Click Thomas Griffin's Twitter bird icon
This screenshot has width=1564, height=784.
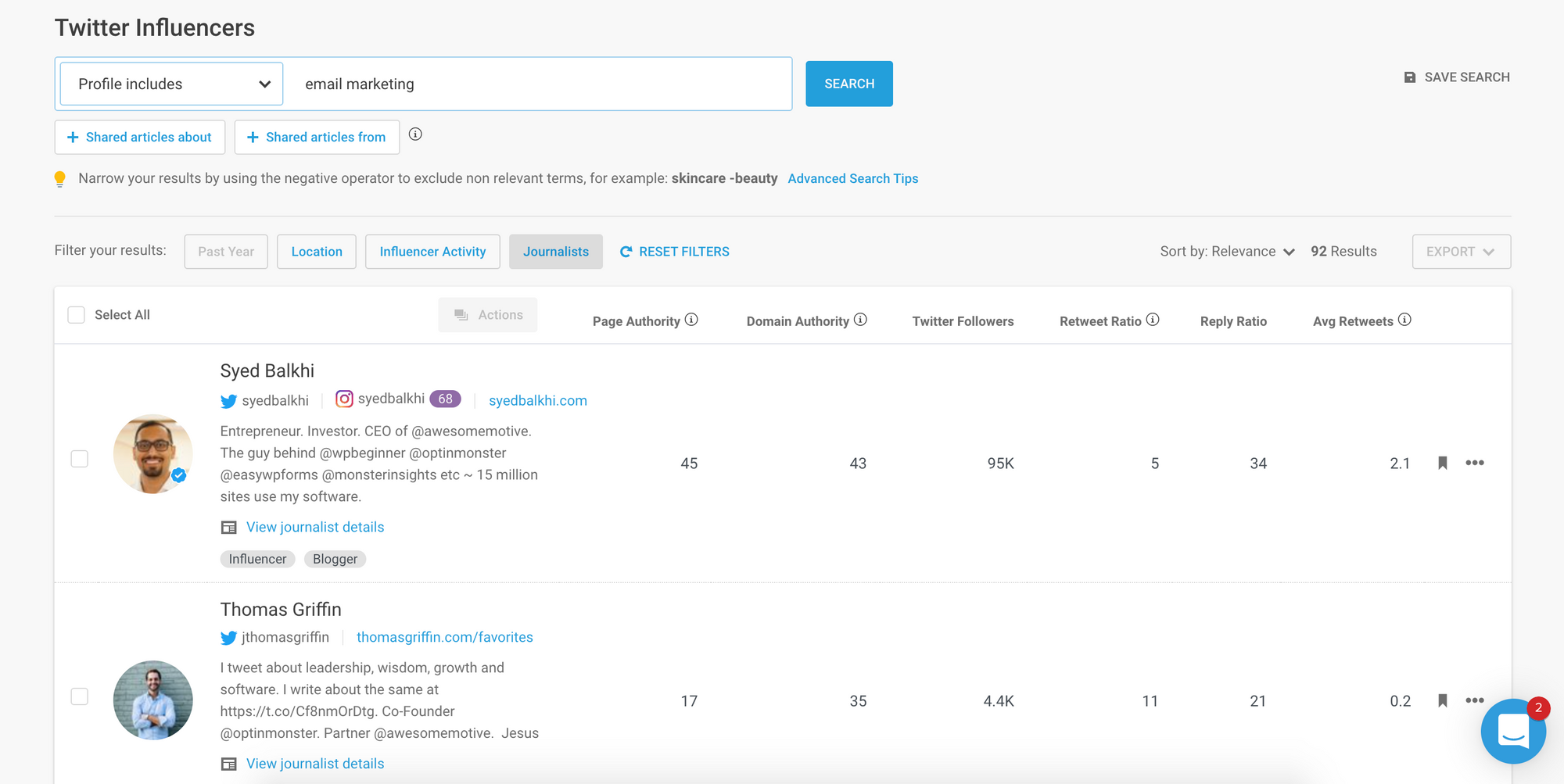click(228, 638)
